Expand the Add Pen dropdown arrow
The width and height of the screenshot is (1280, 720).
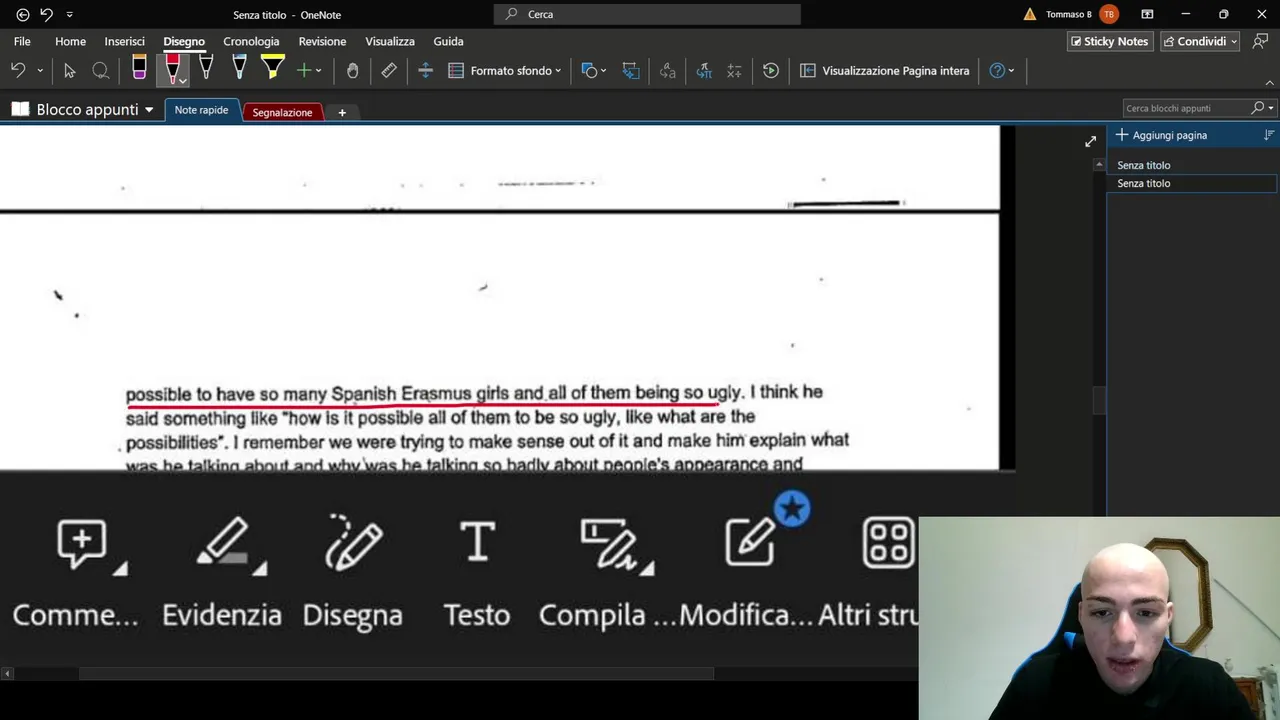[319, 71]
